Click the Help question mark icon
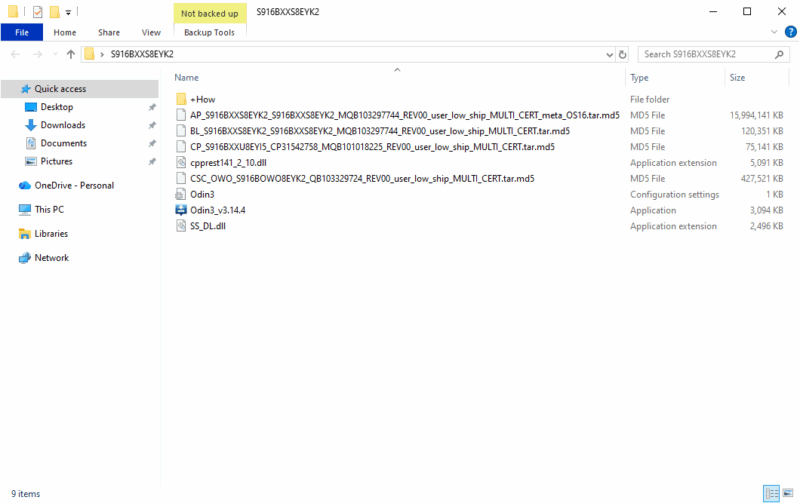This screenshot has height=503, width=800. point(789,32)
